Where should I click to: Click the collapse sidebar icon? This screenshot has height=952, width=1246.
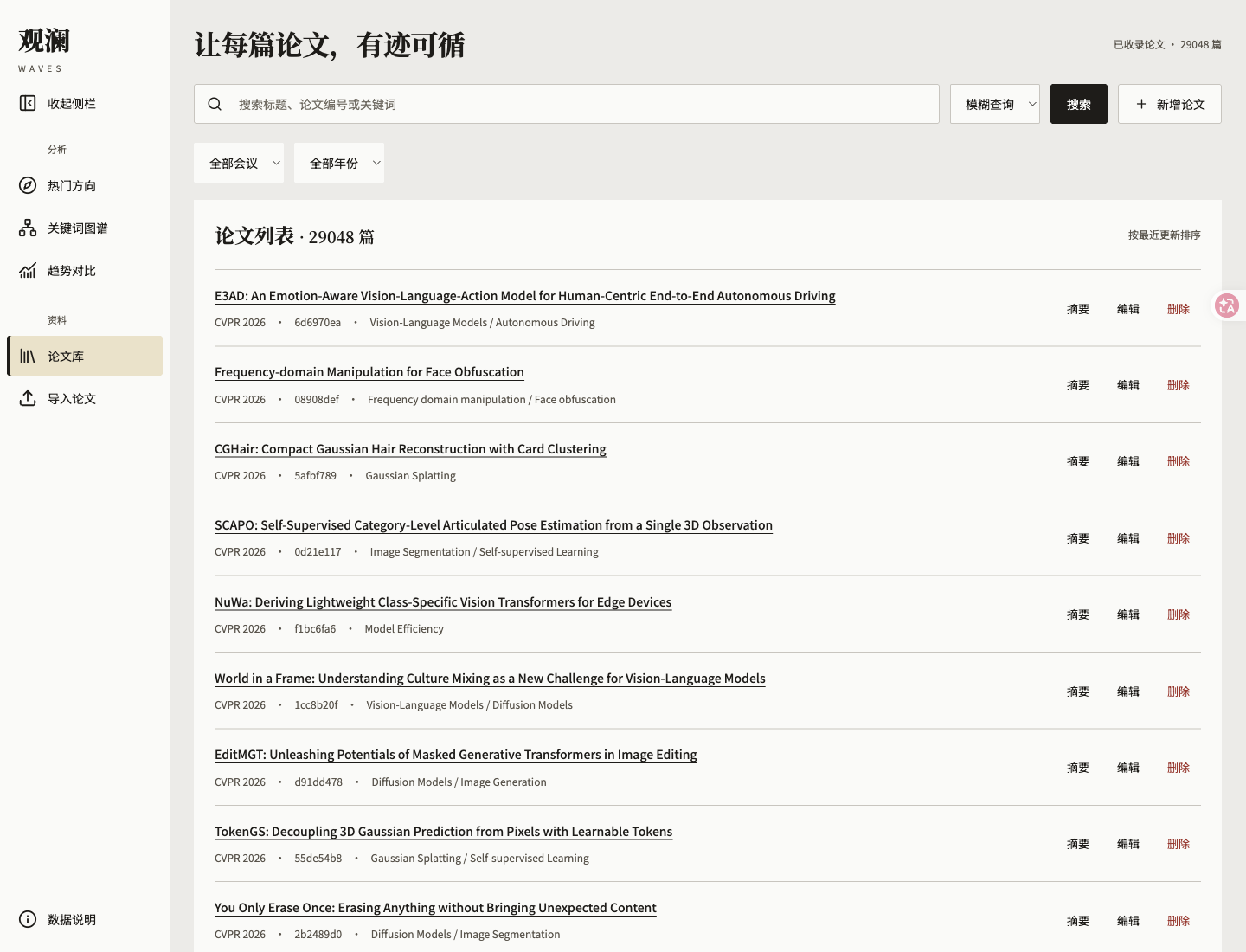click(28, 103)
